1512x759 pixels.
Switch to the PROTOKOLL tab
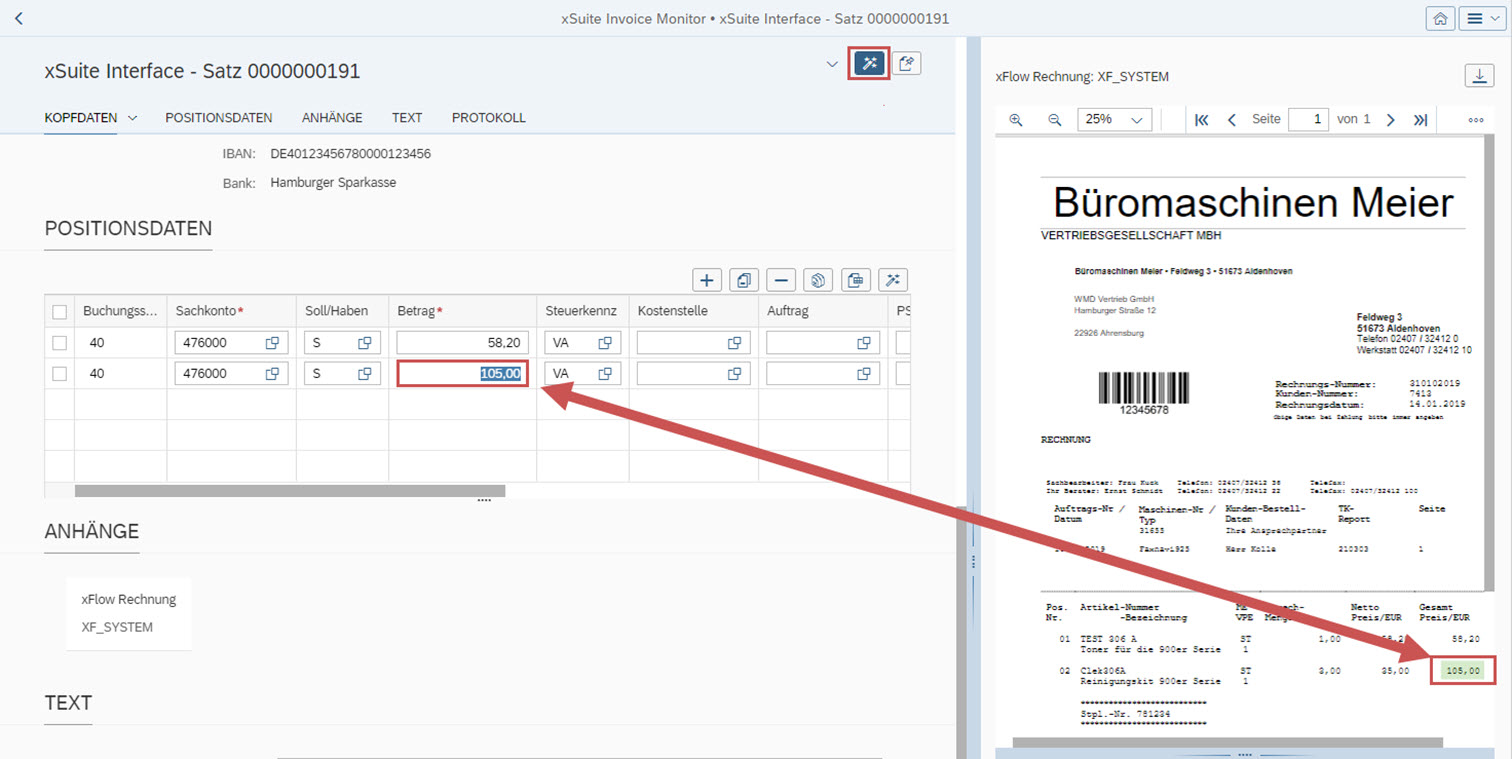click(x=488, y=118)
